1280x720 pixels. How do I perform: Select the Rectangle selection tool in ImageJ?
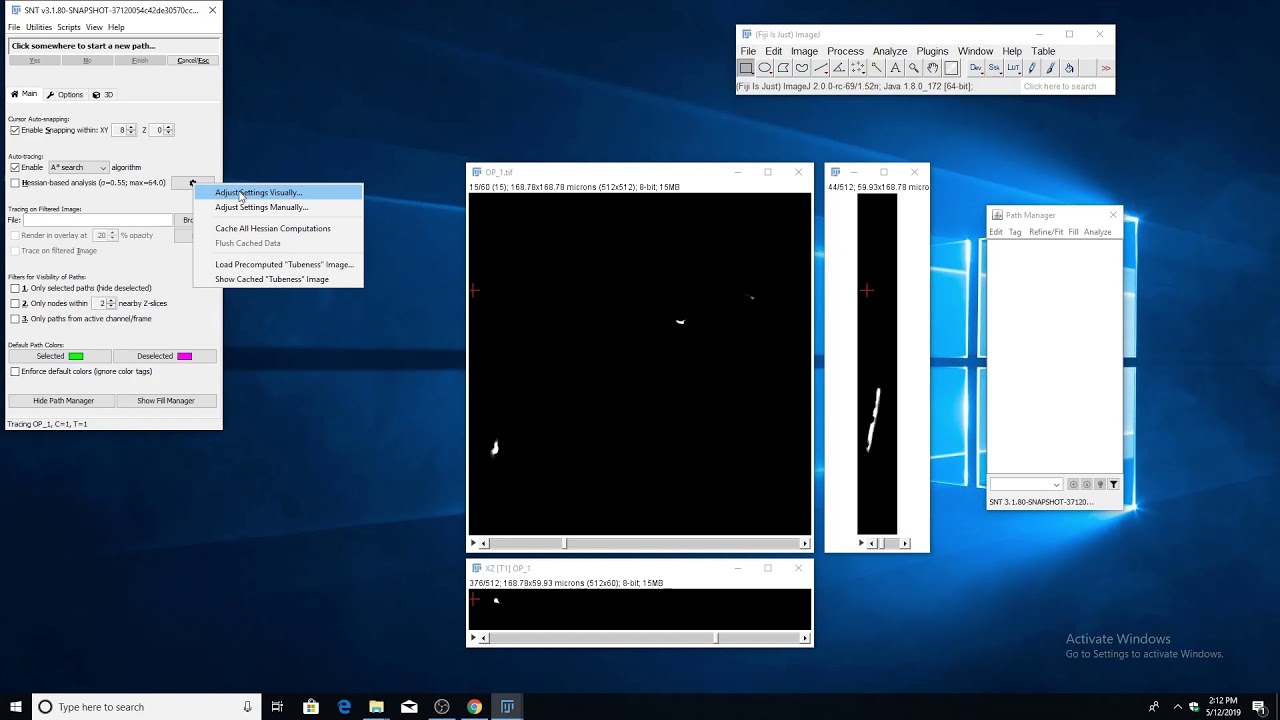(x=746, y=68)
